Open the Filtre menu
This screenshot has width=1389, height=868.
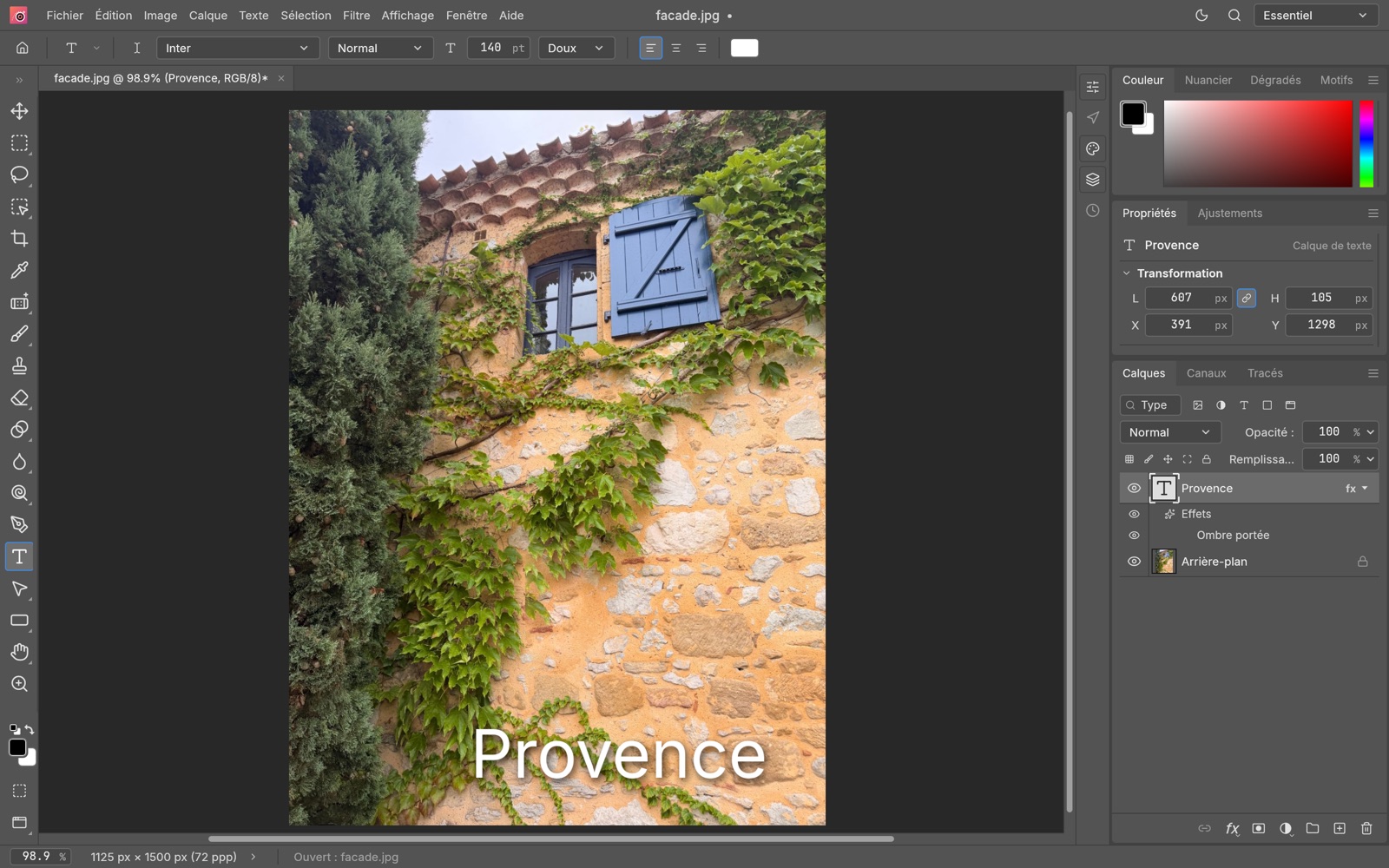click(356, 16)
